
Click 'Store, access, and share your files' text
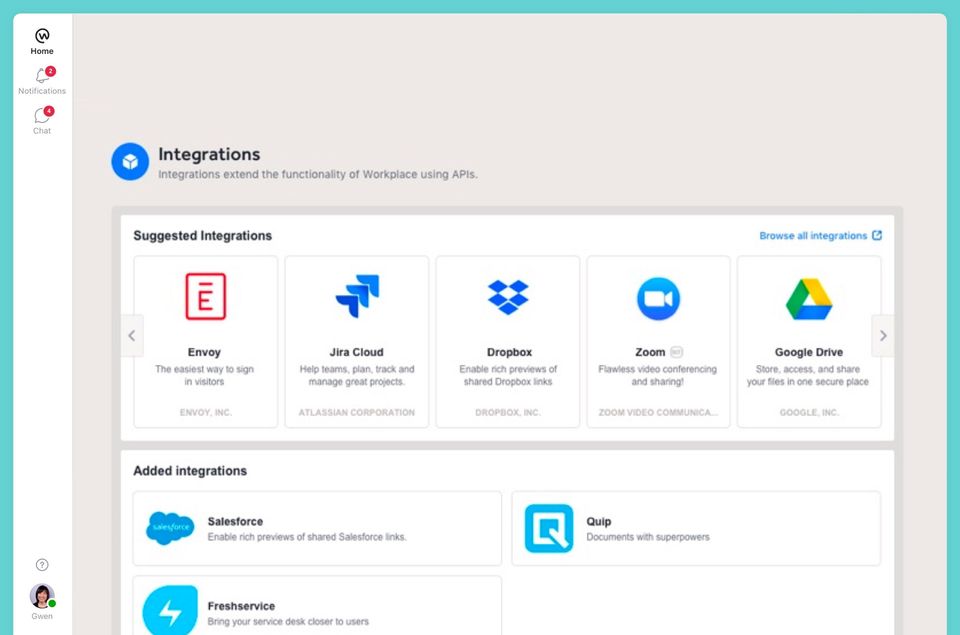tap(808, 375)
